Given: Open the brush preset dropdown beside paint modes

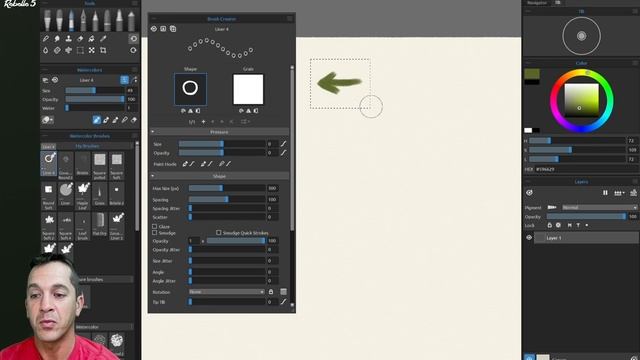Looking at the screenshot, I should click(x=47, y=120).
